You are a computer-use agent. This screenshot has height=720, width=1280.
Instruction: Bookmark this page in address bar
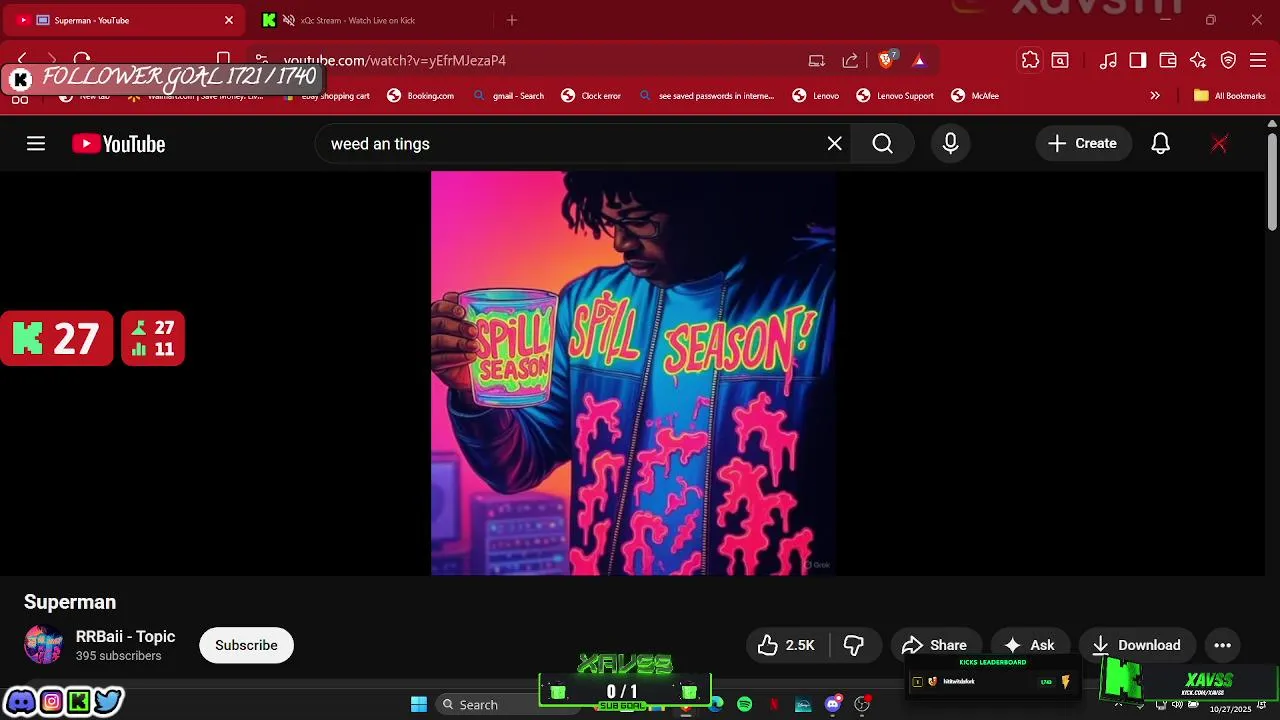click(x=224, y=60)
